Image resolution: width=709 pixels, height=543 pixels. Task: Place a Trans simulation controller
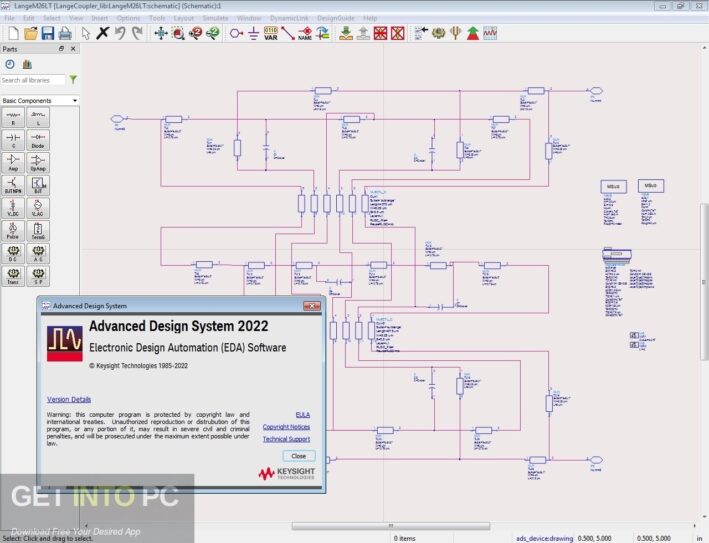coord(13,276)
